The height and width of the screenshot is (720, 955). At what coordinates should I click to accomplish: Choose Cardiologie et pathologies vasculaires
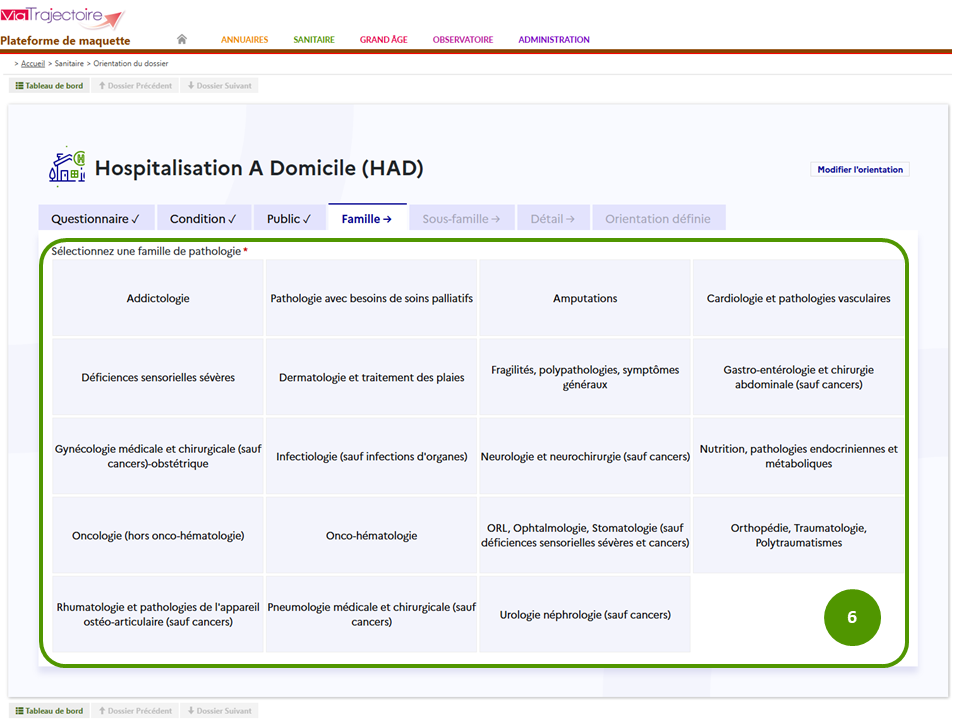coord(798,298)
